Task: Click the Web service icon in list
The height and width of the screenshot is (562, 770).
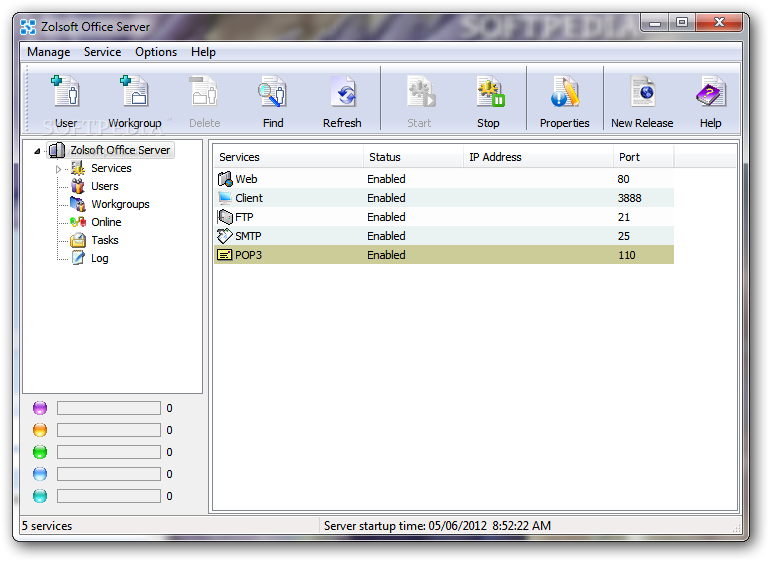Action: click(225, 179)
